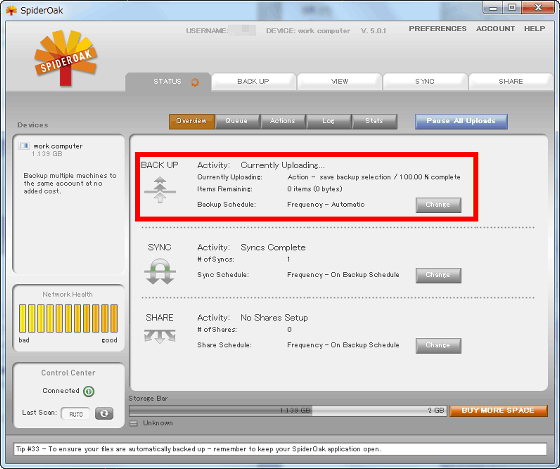Screen dimensions: 560x469
Task: Click the orange gear on STATUS tab
Action: 195,82
